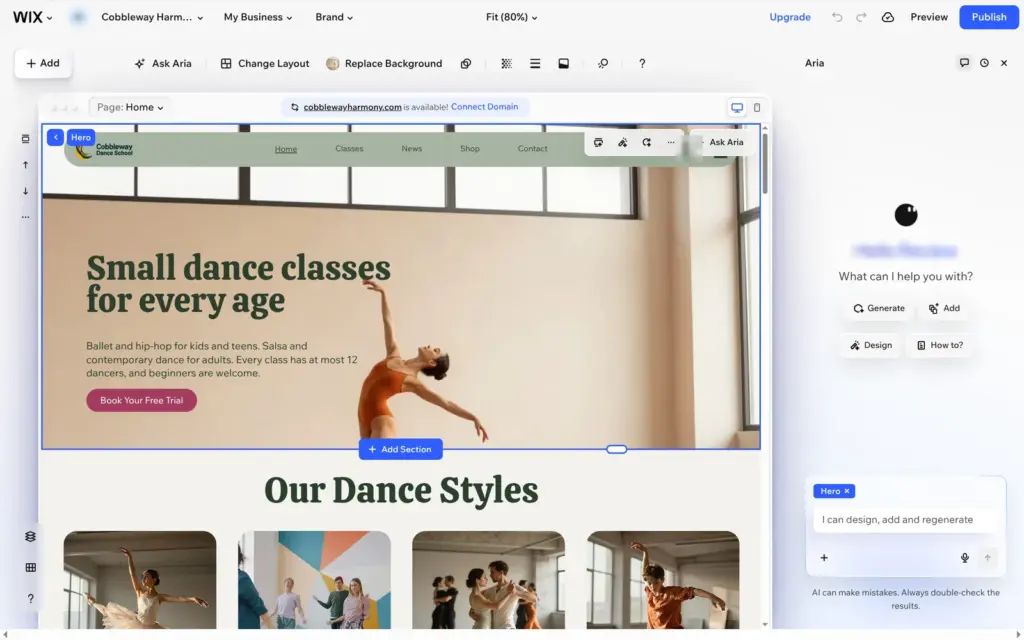The image size is (1024, 640).
Task: Click the Add button
Action: pyautogui.click(x=42, y=63)
